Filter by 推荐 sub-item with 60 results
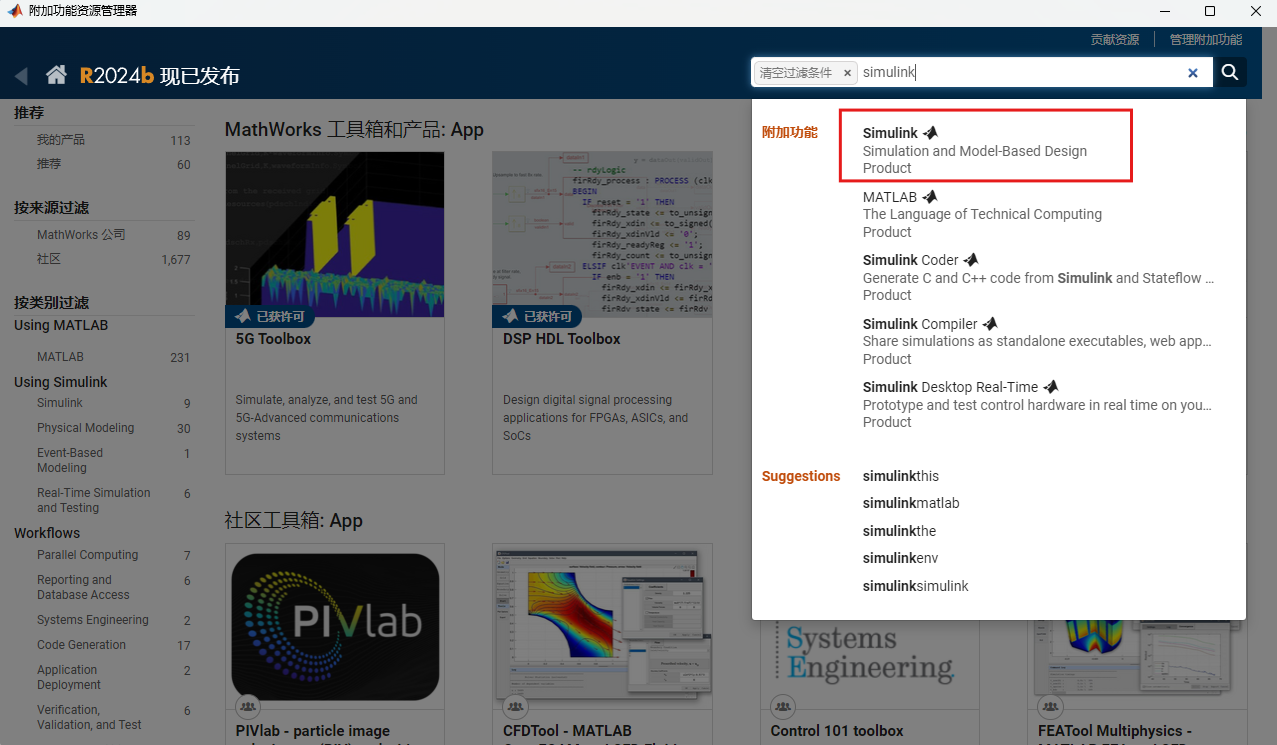This screenshot has width=1277, height=745. tap(49, 164)
